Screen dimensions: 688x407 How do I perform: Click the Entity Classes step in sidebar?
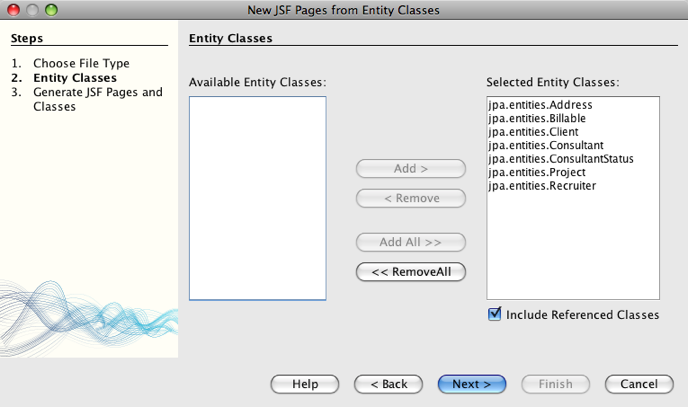(x=75, y=77)
